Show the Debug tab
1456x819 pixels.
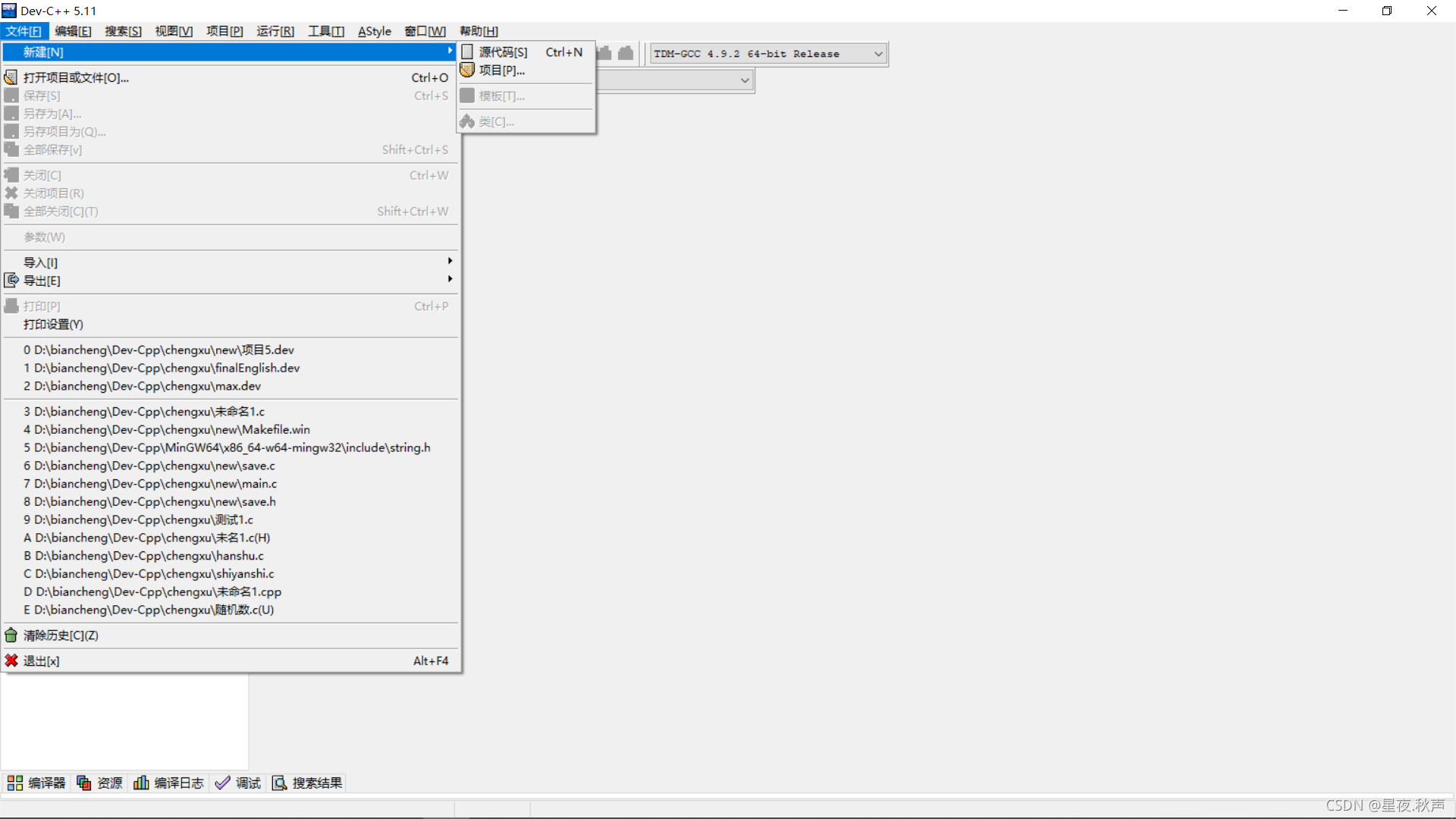click(x=238, y=783)
